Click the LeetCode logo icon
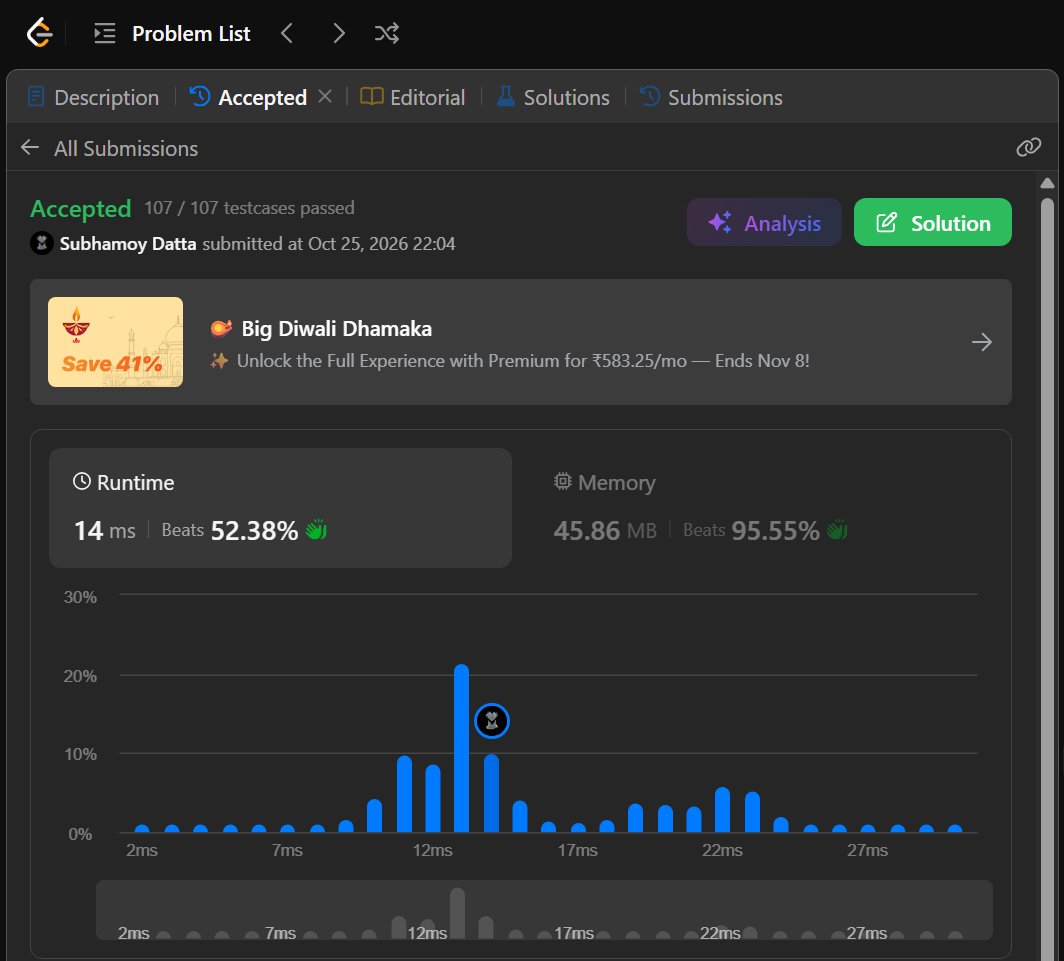1064x961 pixels. point(39,33)
